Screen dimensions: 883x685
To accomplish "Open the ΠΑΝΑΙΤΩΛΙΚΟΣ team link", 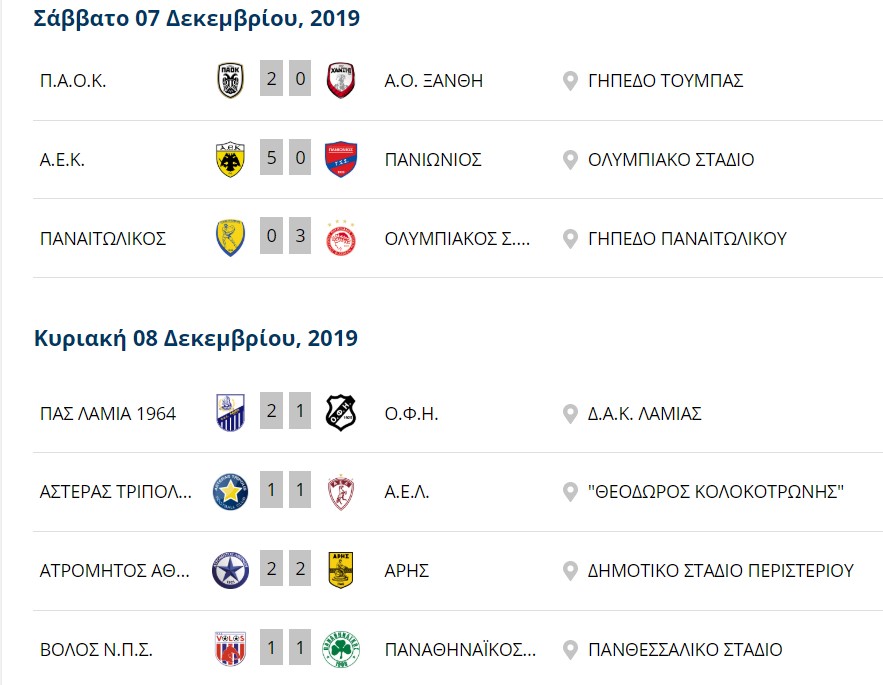I will click(103, 239).
